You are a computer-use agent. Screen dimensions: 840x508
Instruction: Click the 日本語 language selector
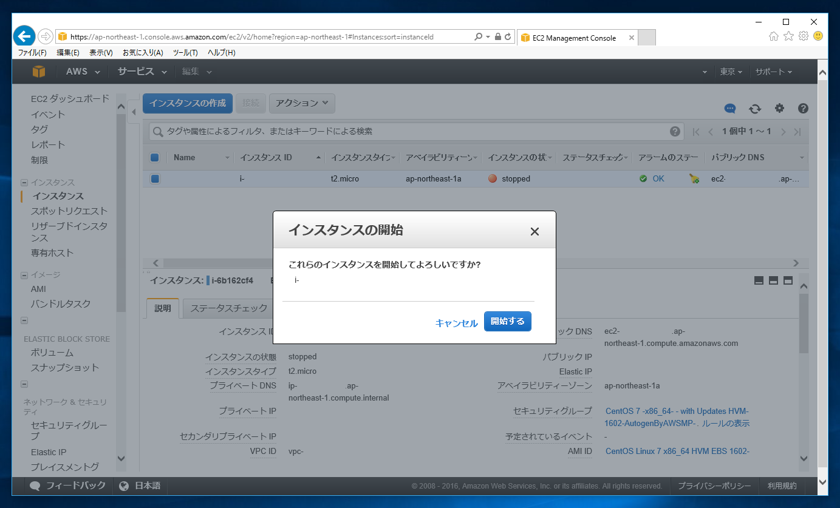click(x=140, y=485)
